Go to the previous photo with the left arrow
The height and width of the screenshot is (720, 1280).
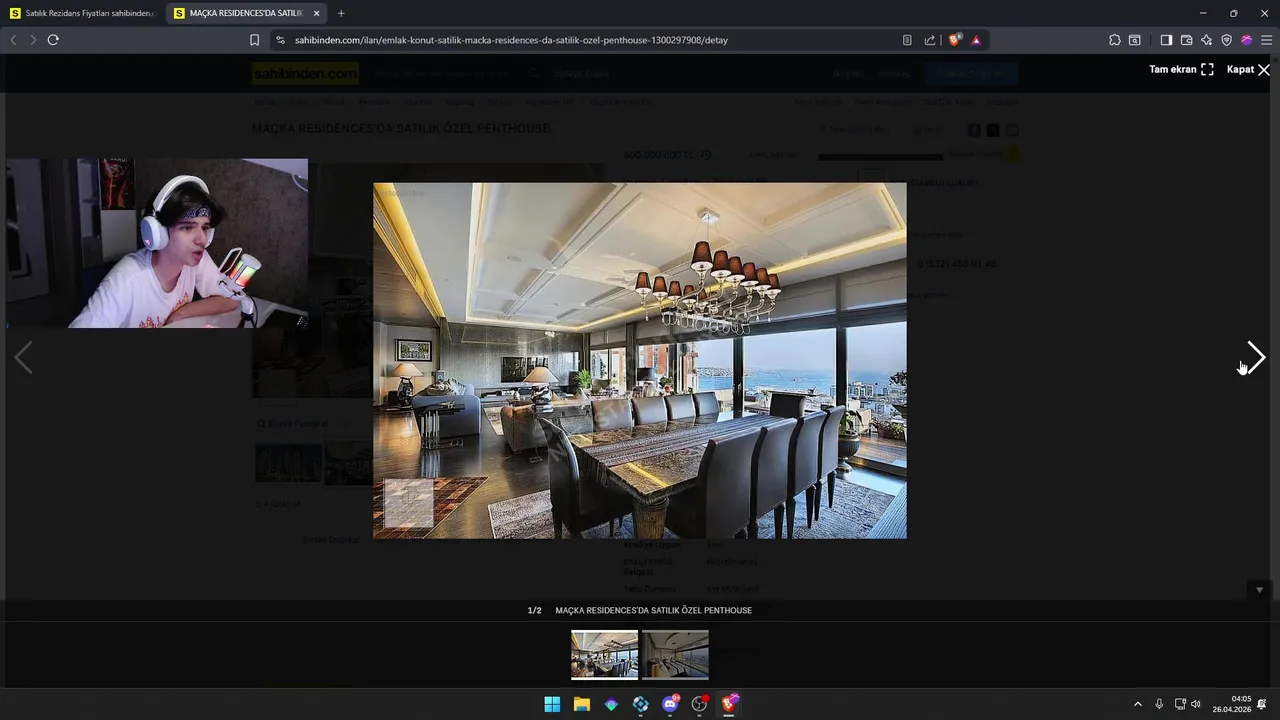coord(23,358)
